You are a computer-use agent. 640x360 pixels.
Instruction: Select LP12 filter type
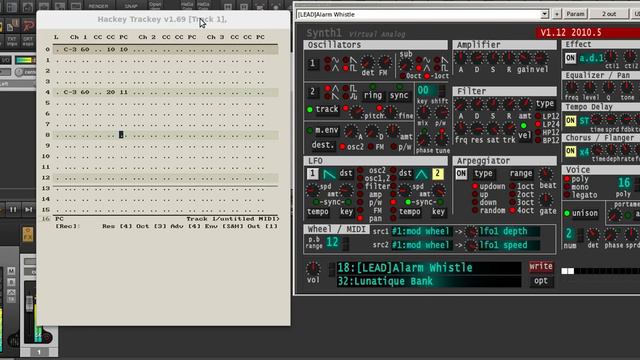pos(538,116)
